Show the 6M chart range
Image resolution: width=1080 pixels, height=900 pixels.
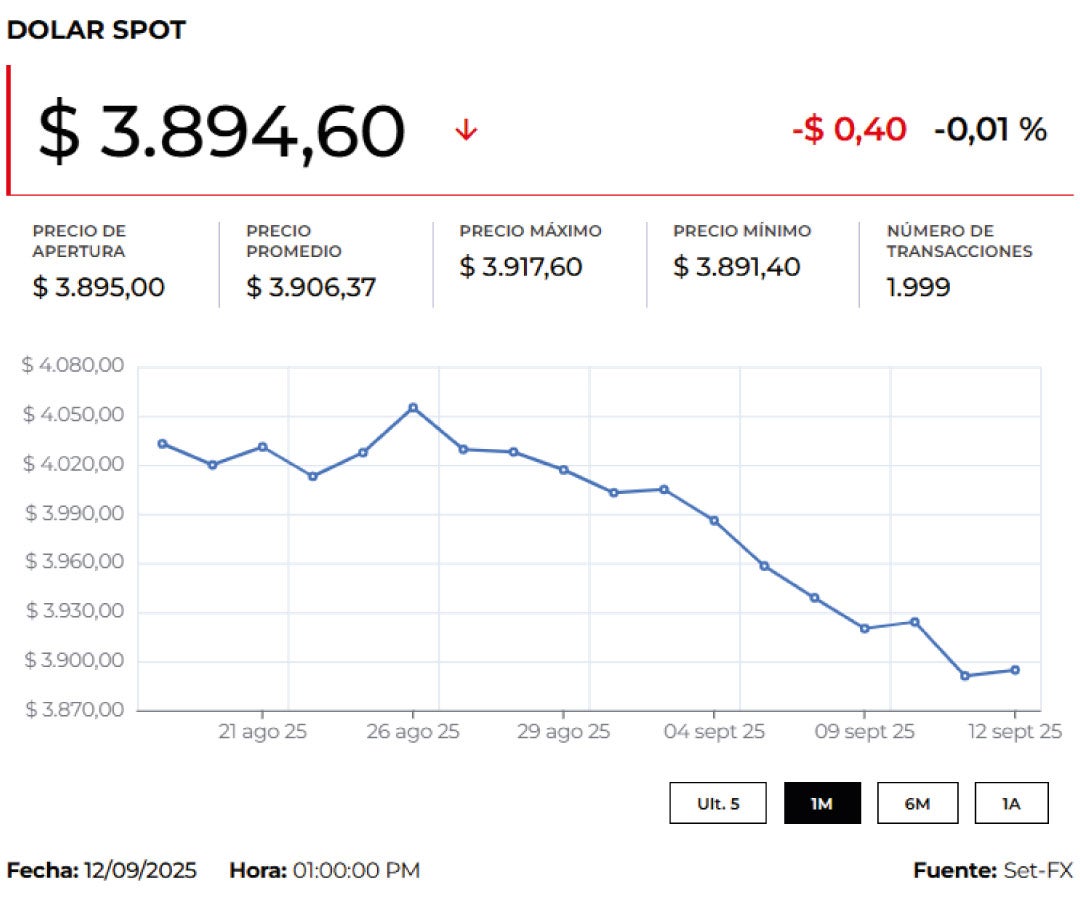click(x=917, y=803)
